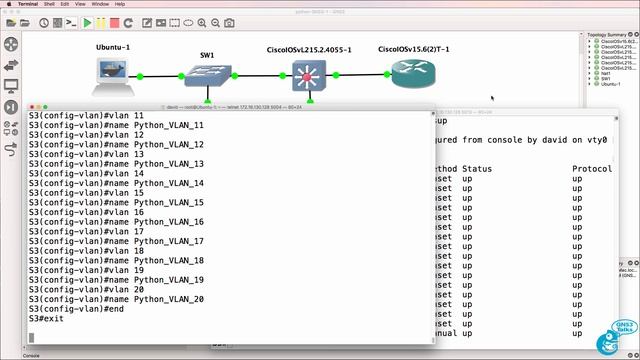Open the Edit menu
Screen dimensions: 640x360
(64, 4)
